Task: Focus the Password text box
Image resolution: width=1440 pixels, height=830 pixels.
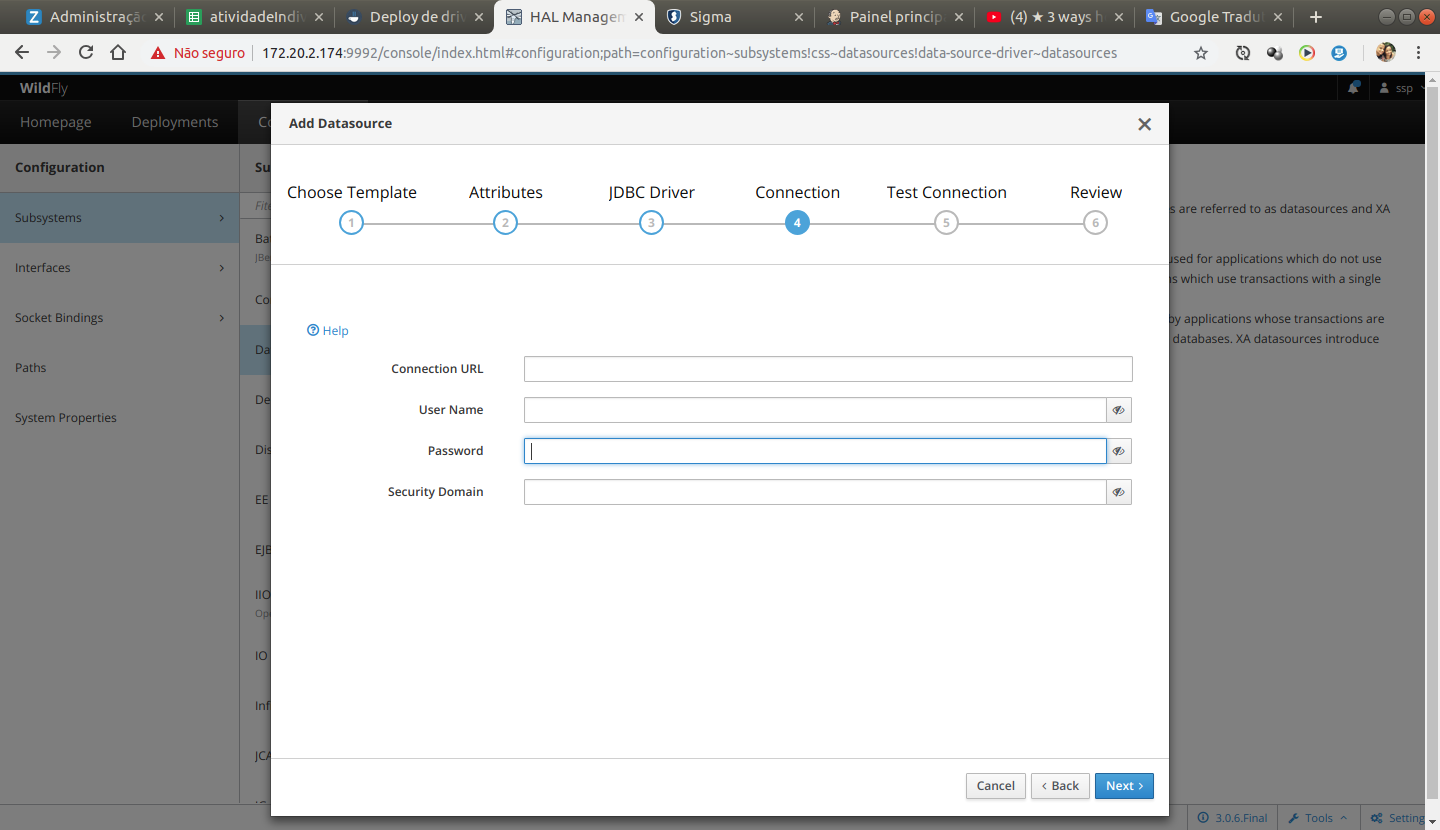Action: [x=815, y=451]
